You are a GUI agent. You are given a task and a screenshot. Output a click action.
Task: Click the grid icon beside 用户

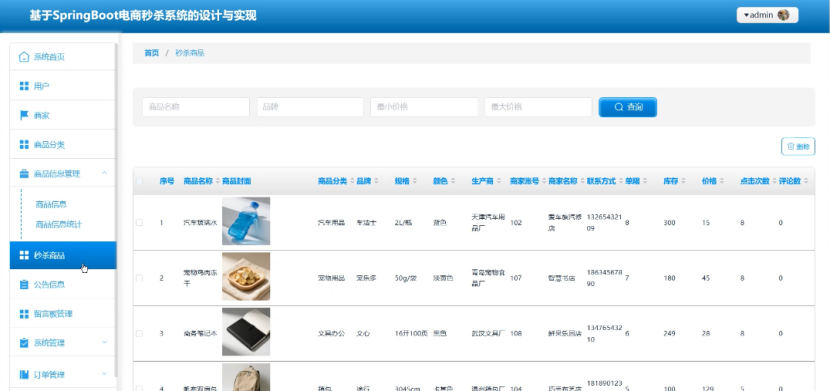click(x=24, y=86)
